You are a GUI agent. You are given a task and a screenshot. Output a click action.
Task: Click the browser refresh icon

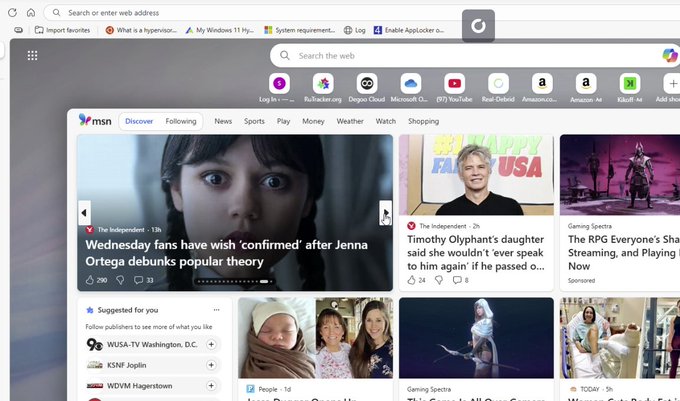point(12,13)
